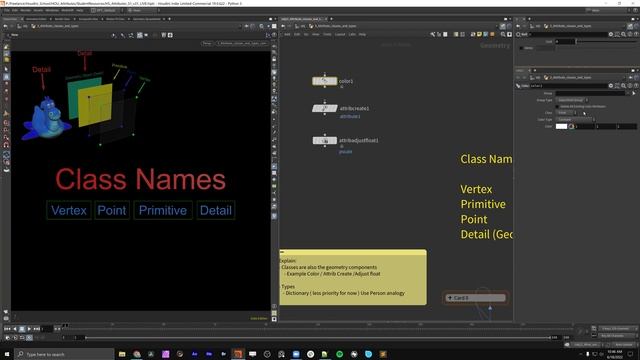Open the gear menu in upper parameter pane

[611, 35]
